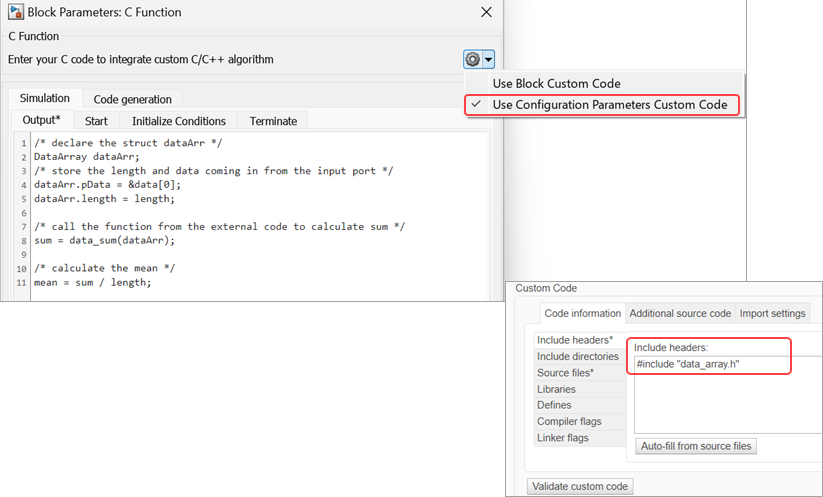The image size is (823, 497).
Task: Switch to Import settings tab
Action: [772, 314]
